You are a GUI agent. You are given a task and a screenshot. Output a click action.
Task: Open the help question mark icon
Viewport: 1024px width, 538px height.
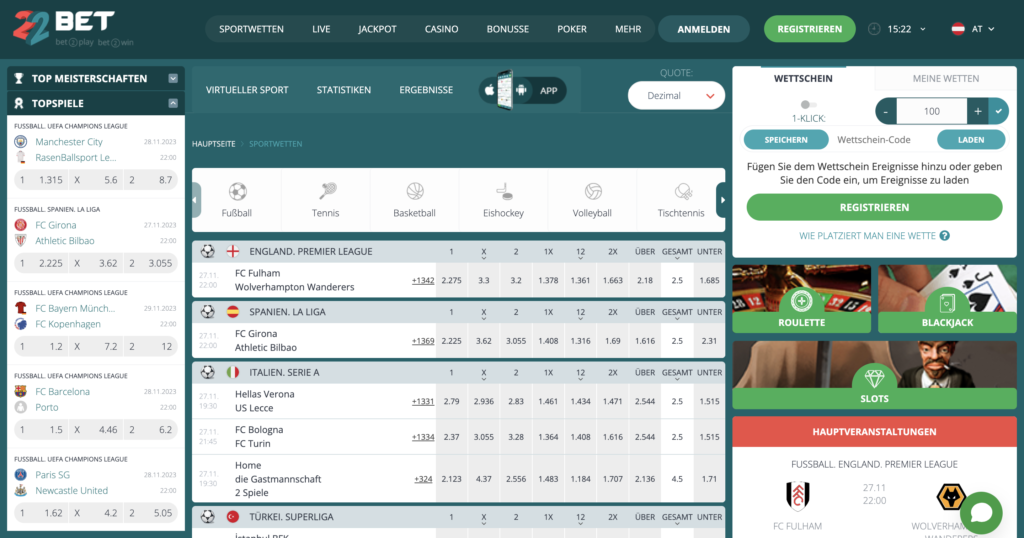[944, 236]
